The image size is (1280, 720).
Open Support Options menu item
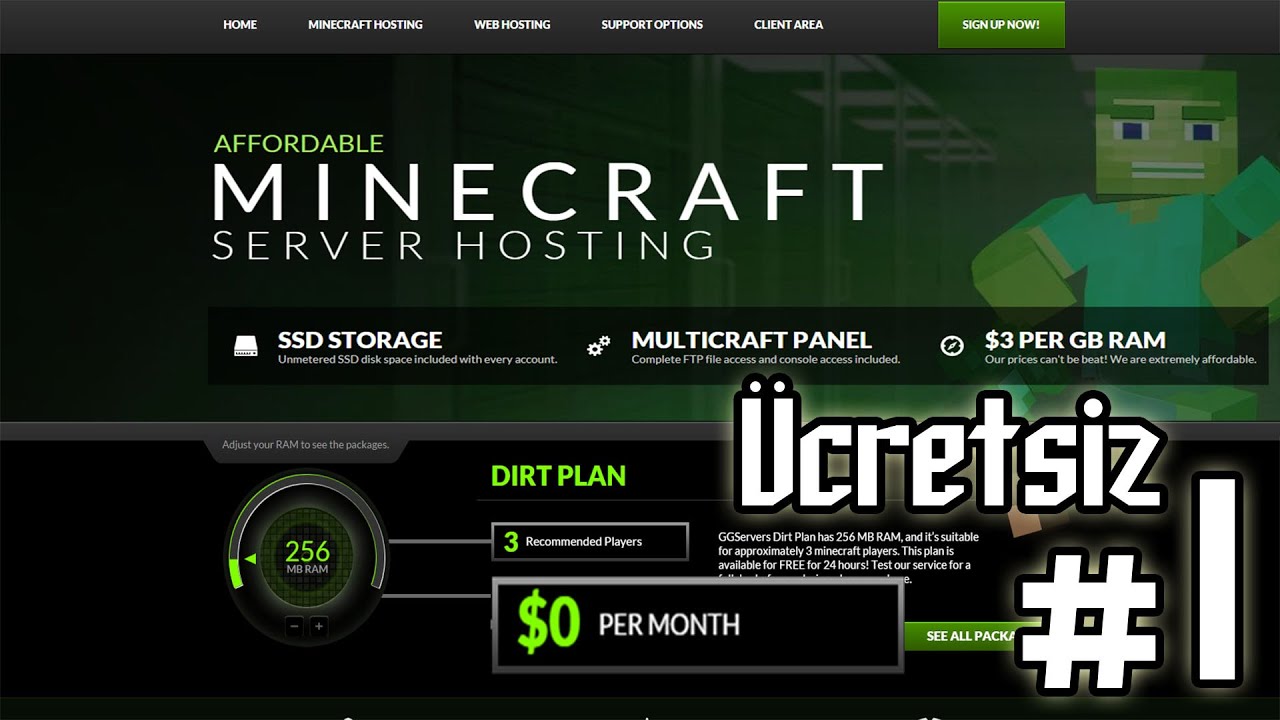pos(652,25)
